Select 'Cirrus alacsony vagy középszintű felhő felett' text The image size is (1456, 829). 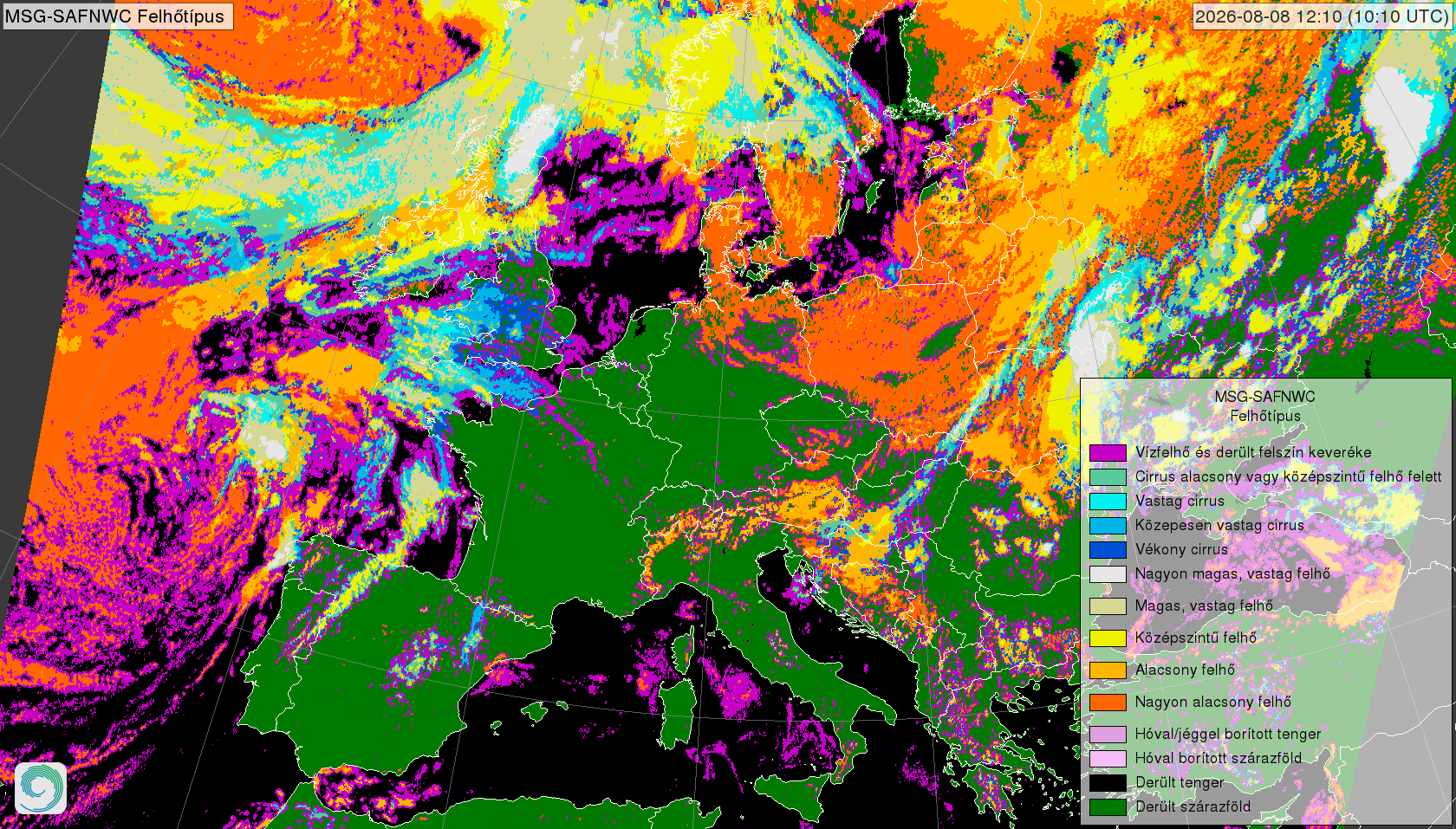pyautogui.click(x=1289, y=476)
